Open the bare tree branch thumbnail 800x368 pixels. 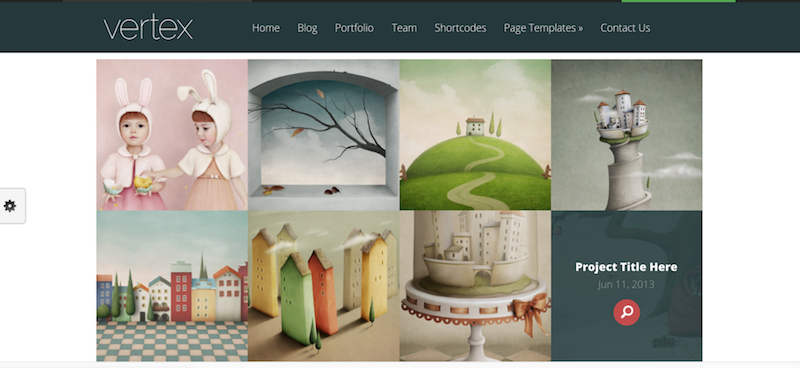click(x=323, y=135)
